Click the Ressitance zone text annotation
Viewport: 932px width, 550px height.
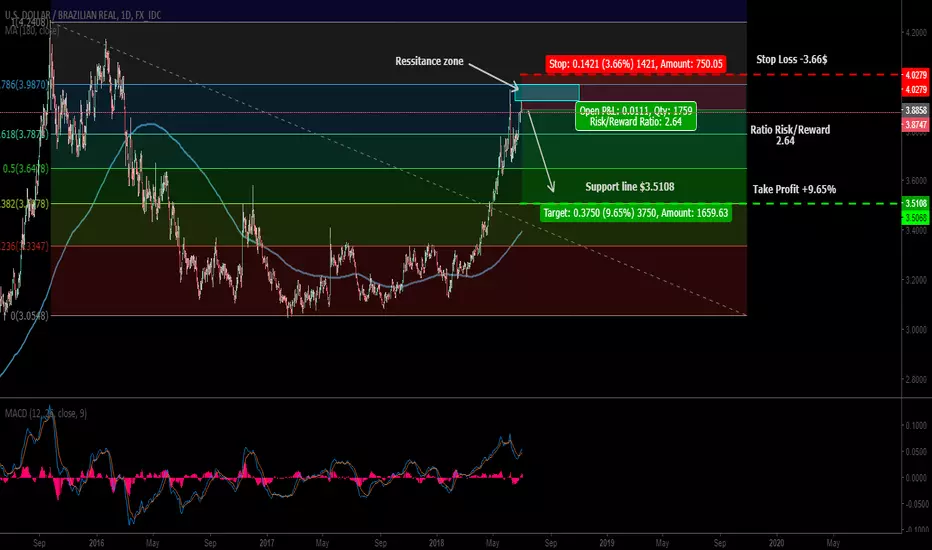[x=429, y=61]
